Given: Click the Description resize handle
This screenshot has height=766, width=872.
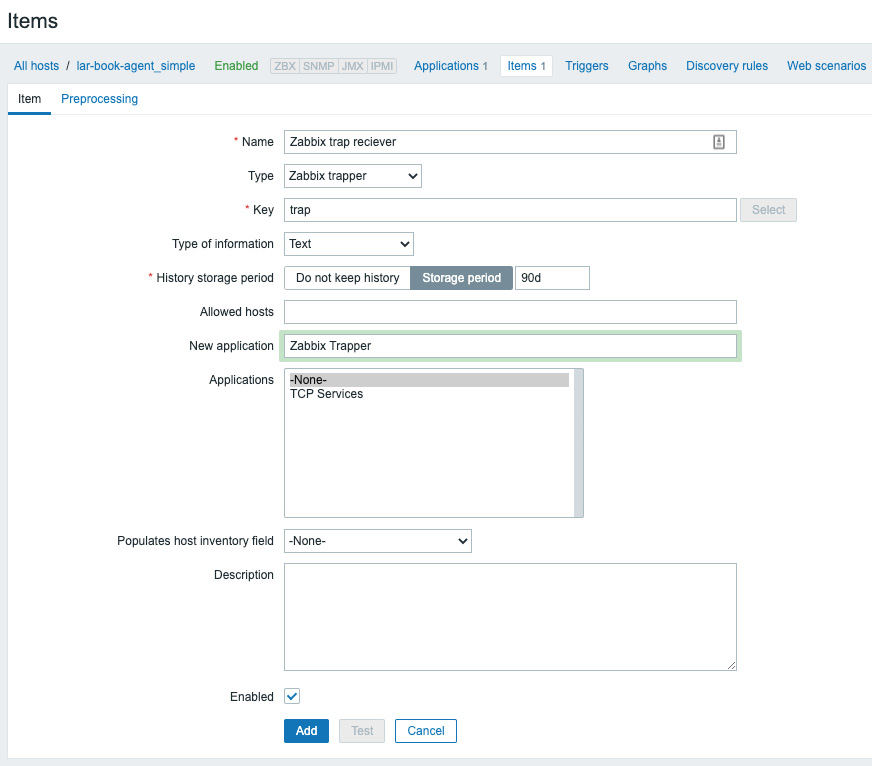Looking at the screenshot, I should [731, 665].
